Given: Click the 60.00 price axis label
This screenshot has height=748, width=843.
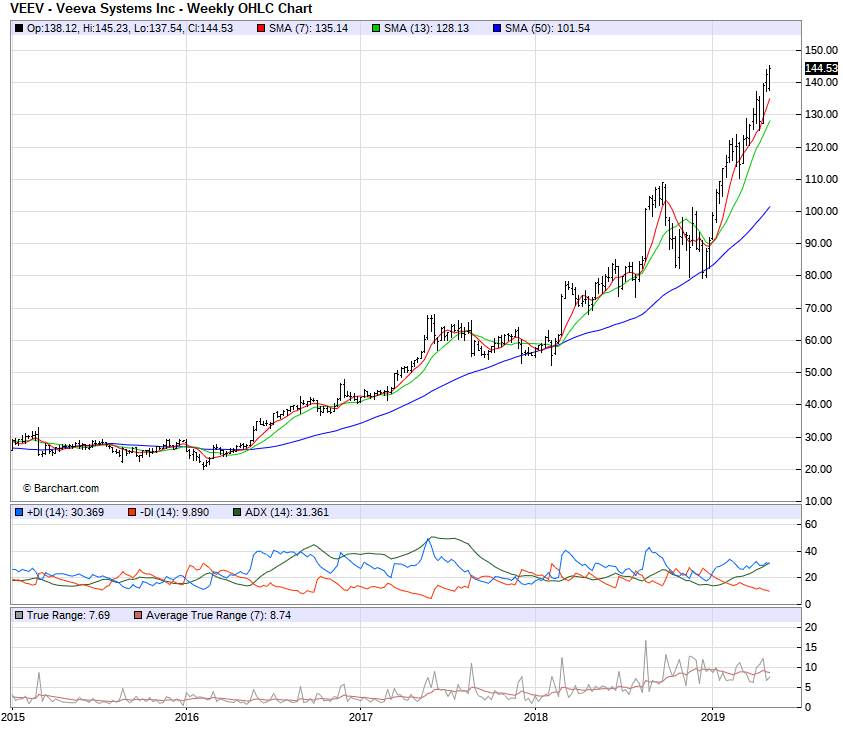Looking at the screenshot, I should [818, 340].
